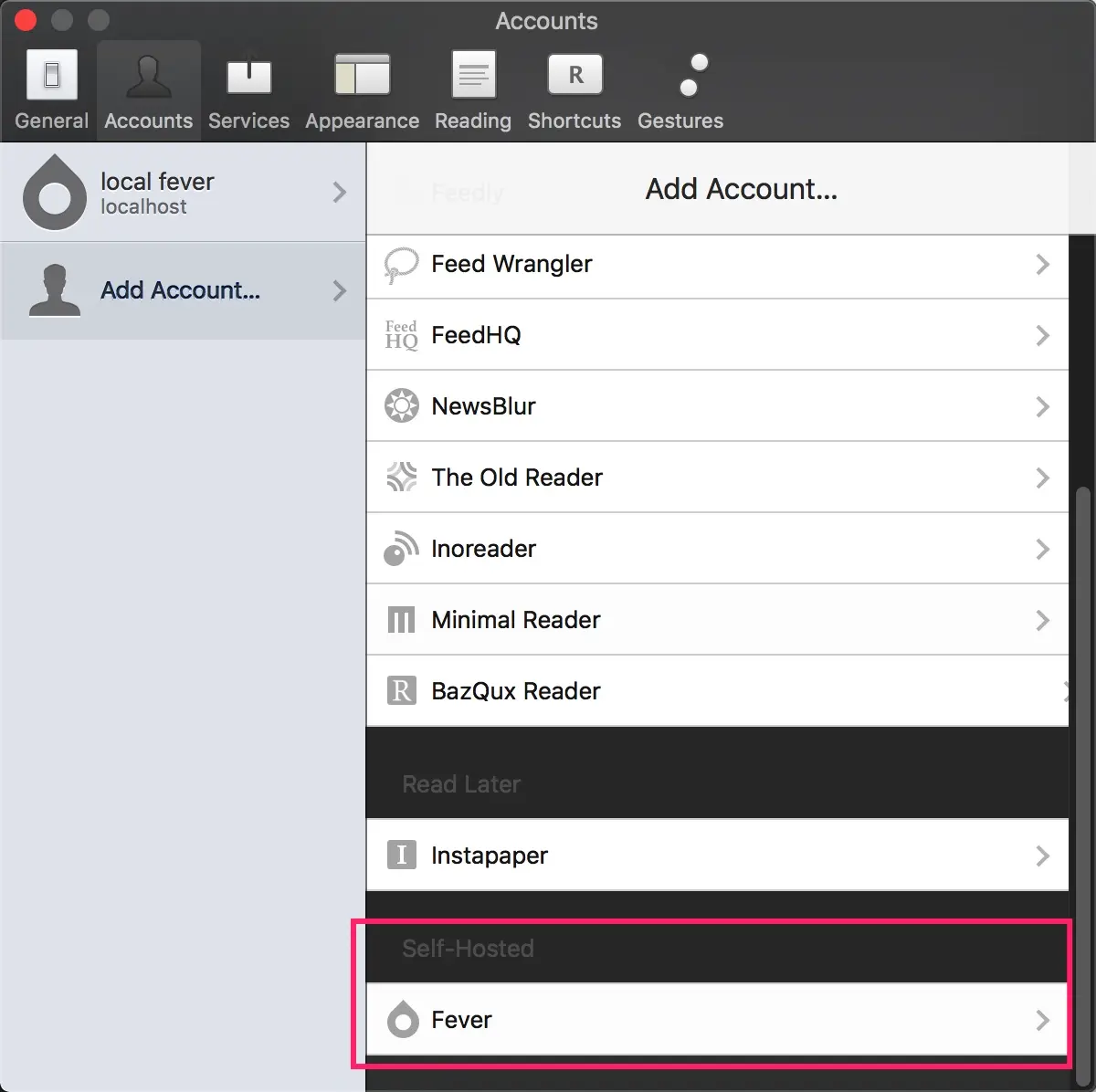Switch to the Appearance tab label
Screen dimensions: 1096x1092
(x=362, y=121)
